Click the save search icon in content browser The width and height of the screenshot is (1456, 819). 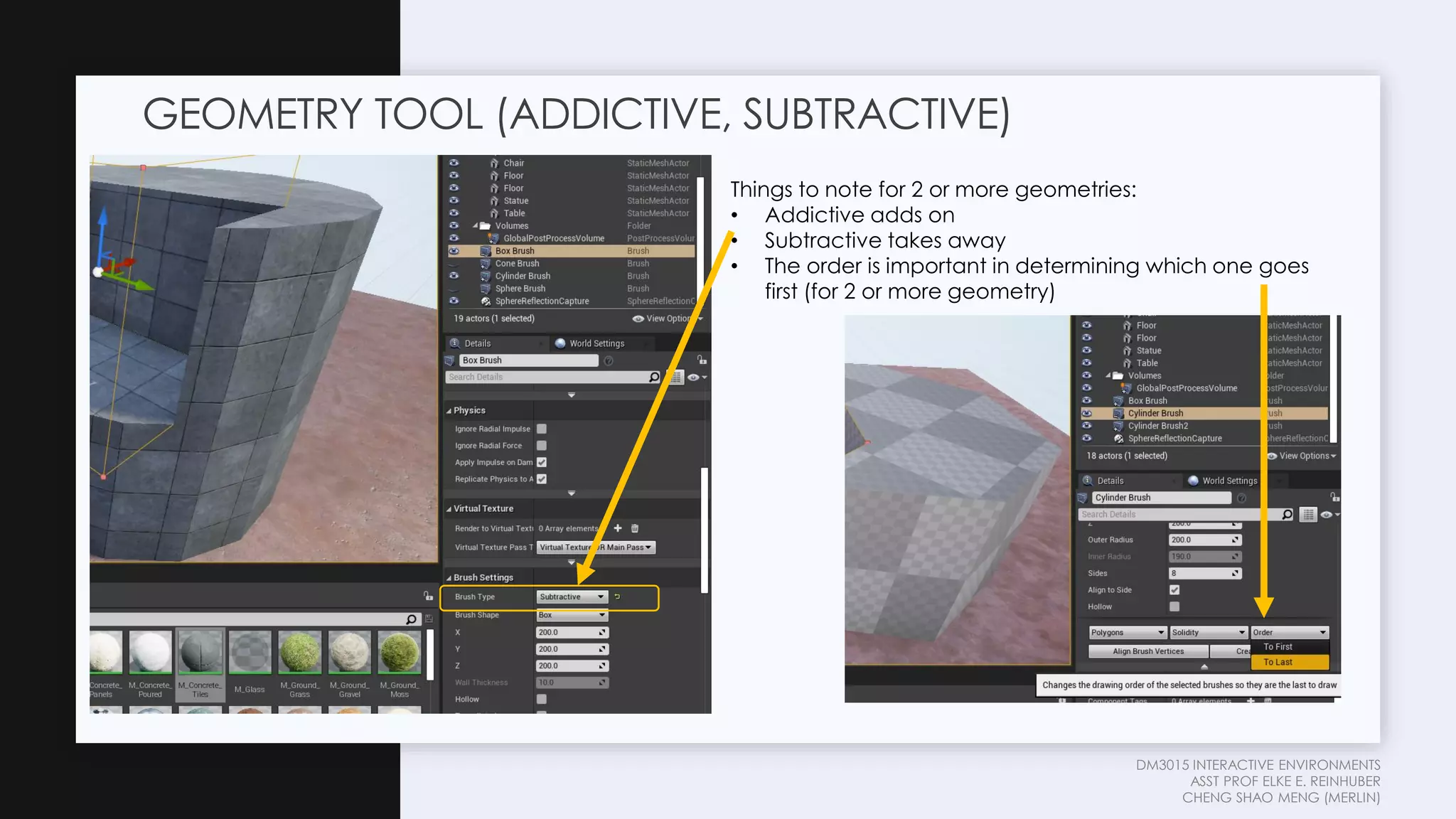429,619
